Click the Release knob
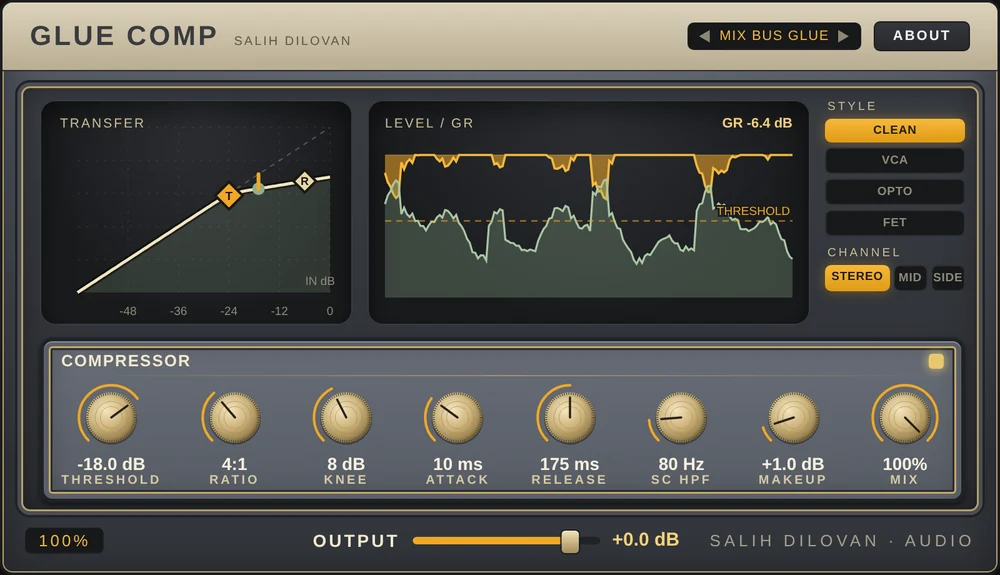Image resolution: width=1000 pixels, height=575 pixels. point(570,417)
